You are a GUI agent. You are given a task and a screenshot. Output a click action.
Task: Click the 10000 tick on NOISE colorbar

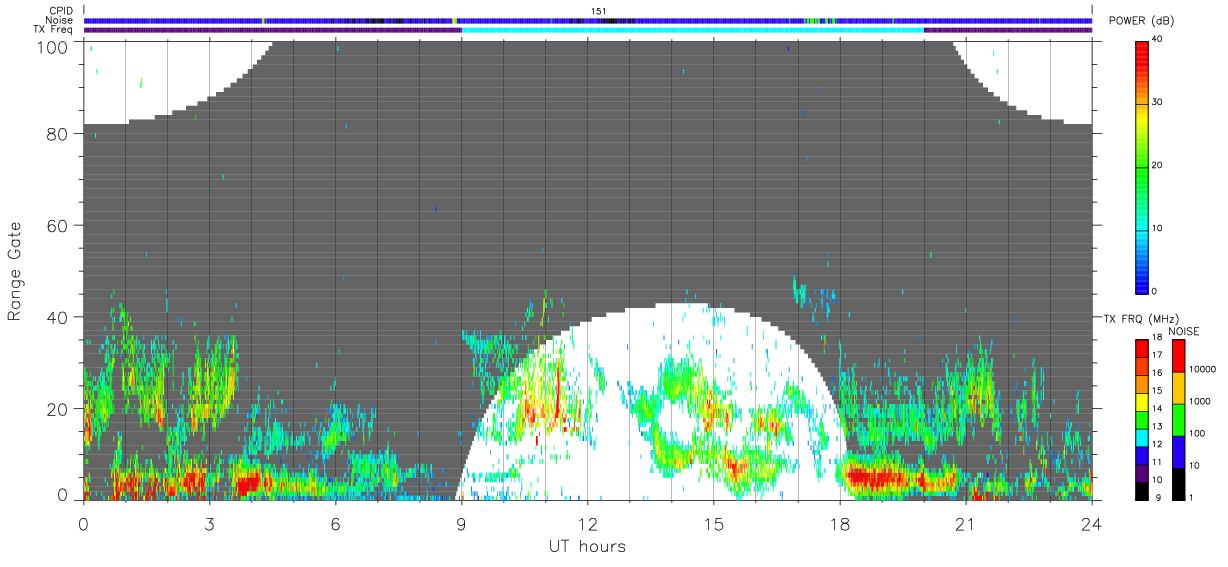(x=1205, y=369)
